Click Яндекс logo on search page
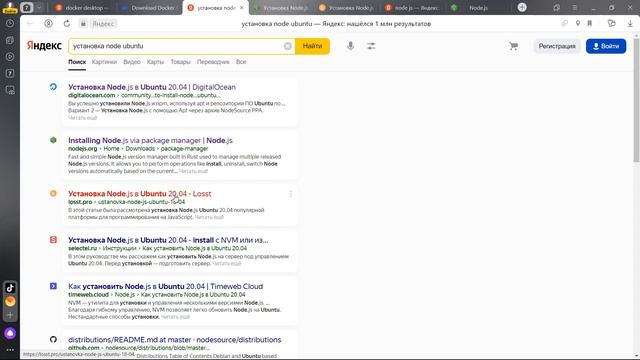The height and width of the screenshot is (360, 640). (x=44, y=46)
